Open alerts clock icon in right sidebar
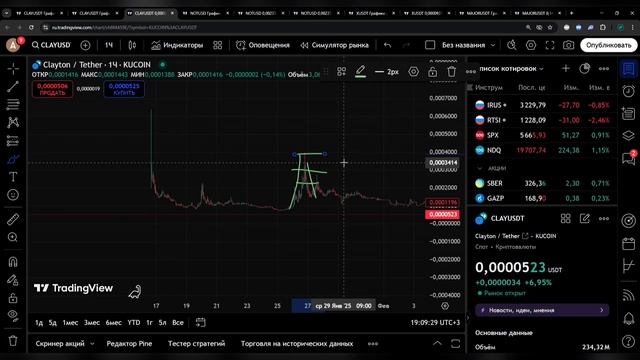The height and width of the screenshot is (360, 640). point(629,91)
